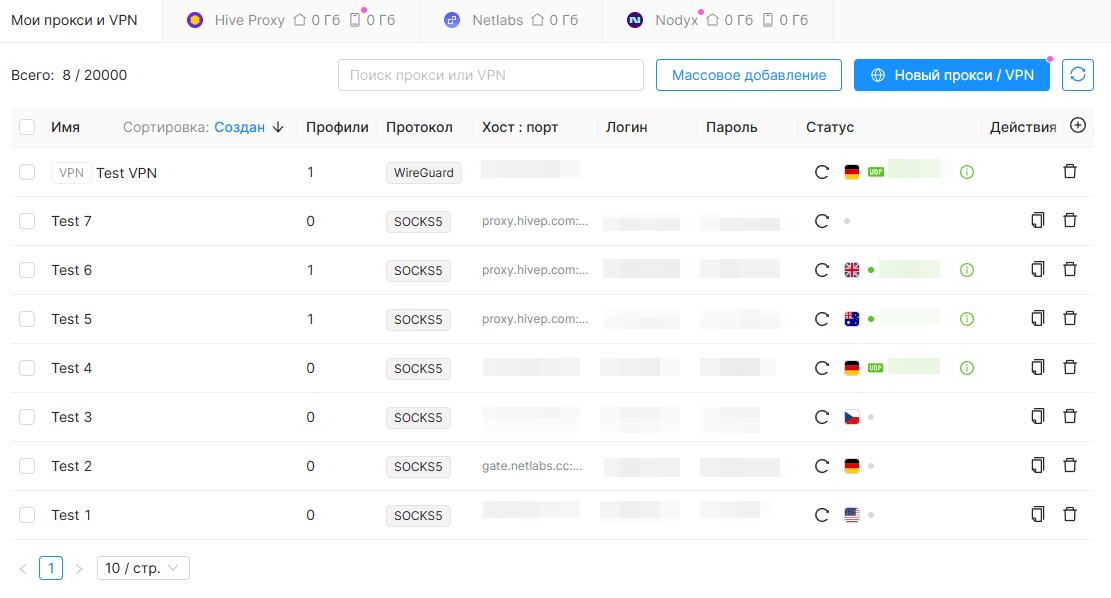Image resolution: width=1111 pixels, height=598 pixels.
Task: Click the WireGuard protocol badge
Action: [x=424, y=173]
